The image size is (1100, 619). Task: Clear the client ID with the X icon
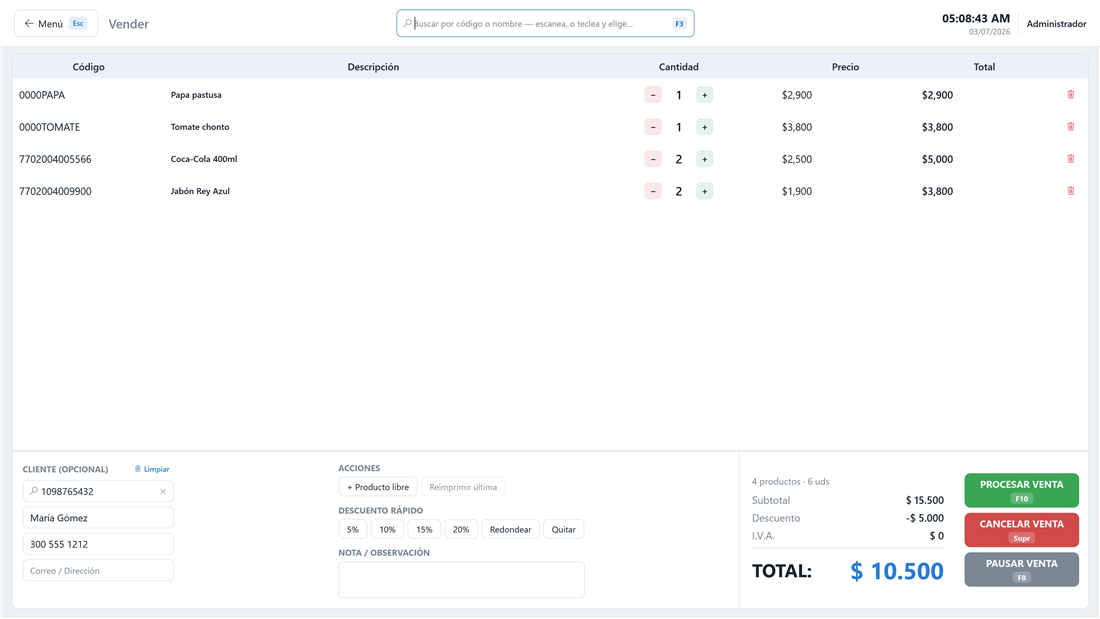pyautogui.click(x=163, y=491)
